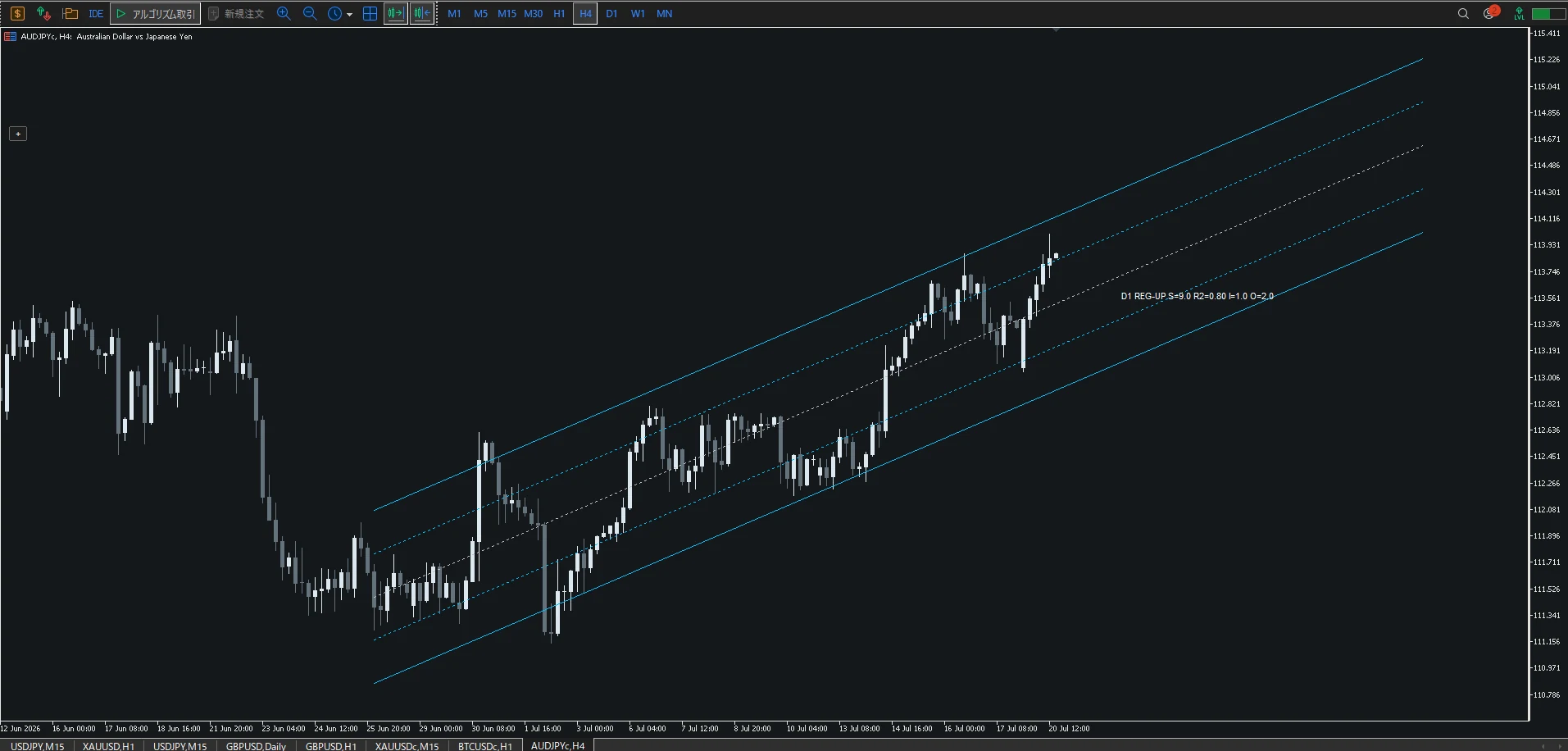Open the GBPUSD,H1 chart tab

(330, 745)
